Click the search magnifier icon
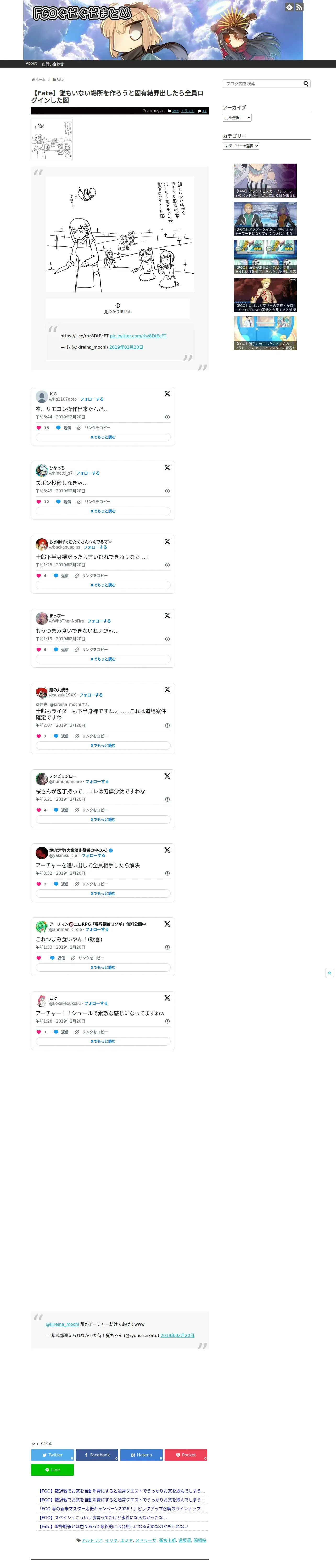This screenshot has height=1568, width=336. (306, 83)
